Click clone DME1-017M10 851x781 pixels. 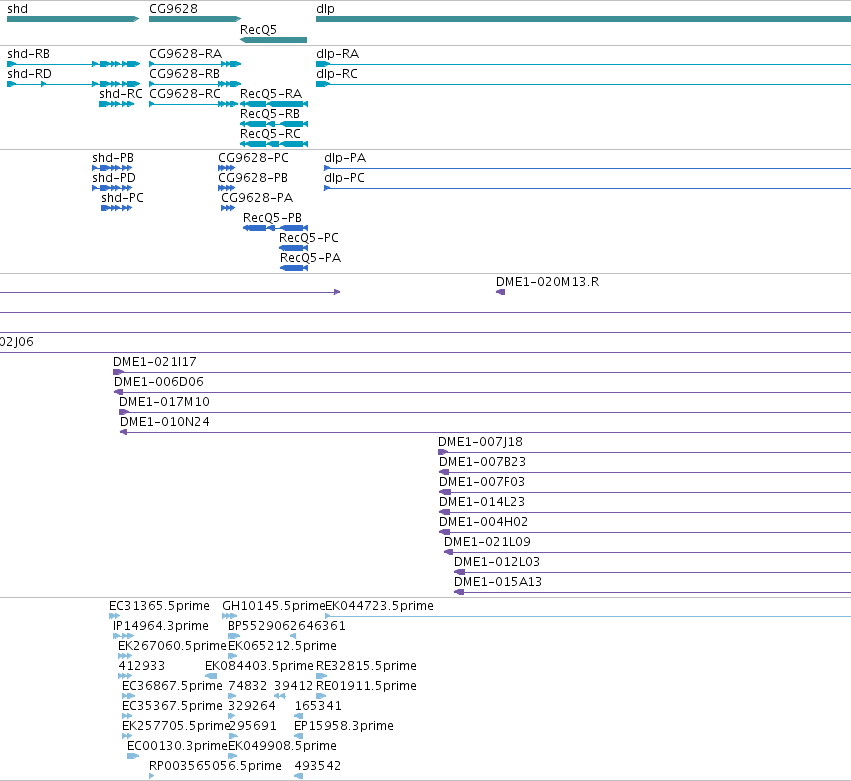pyautogui.click(x=164, y=402)
